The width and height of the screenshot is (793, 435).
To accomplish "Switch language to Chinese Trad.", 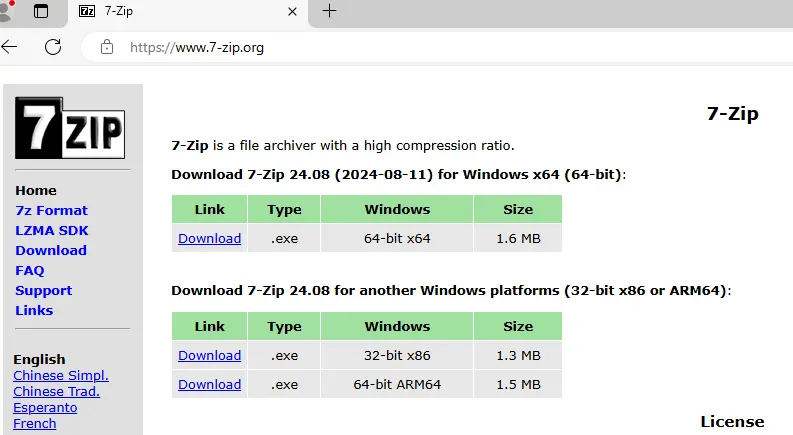I will point(57,392).
